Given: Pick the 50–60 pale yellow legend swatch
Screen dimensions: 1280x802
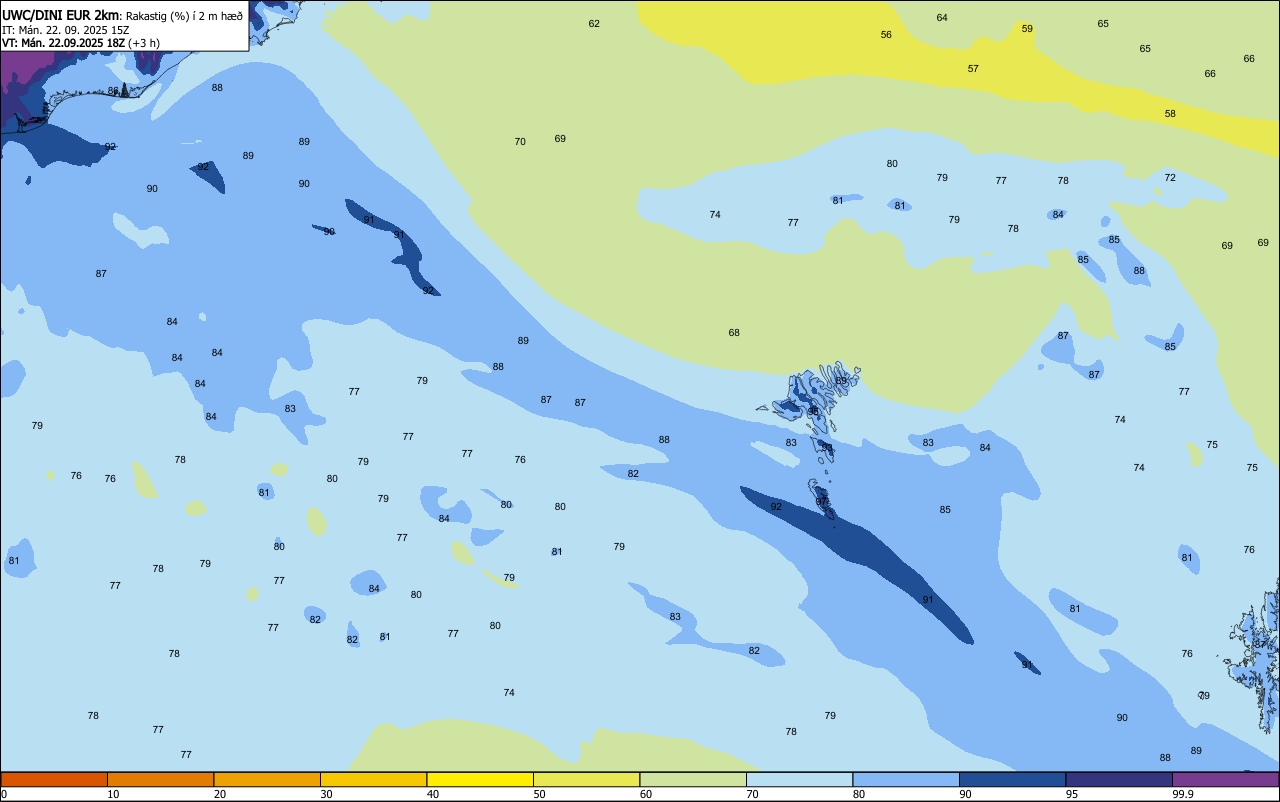Looking at the screenshot, I should click(x=586, y=779).
